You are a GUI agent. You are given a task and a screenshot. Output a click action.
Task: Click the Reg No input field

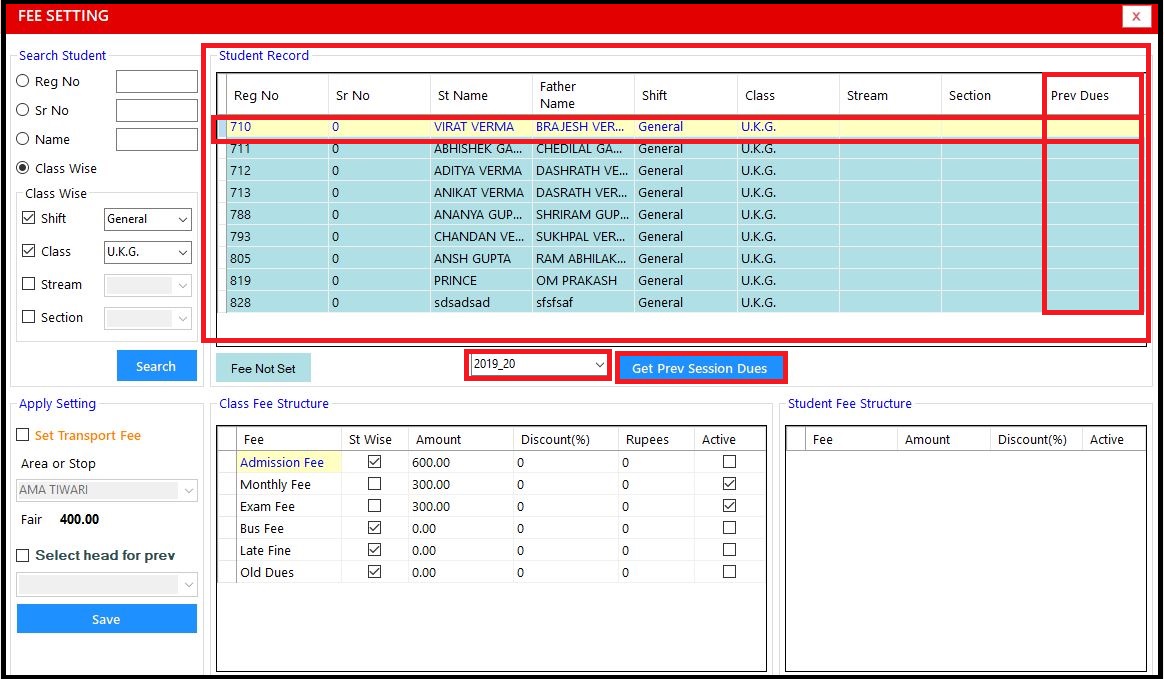[x=157, y=82]
